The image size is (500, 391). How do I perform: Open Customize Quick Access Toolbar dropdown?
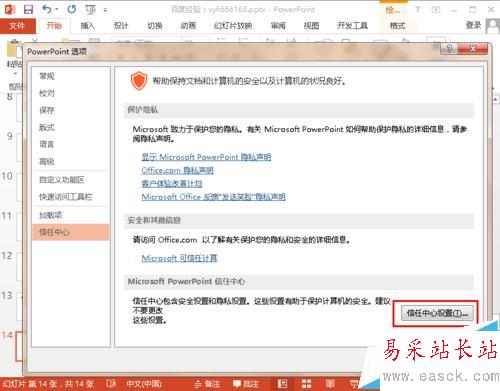coord(105,10)
